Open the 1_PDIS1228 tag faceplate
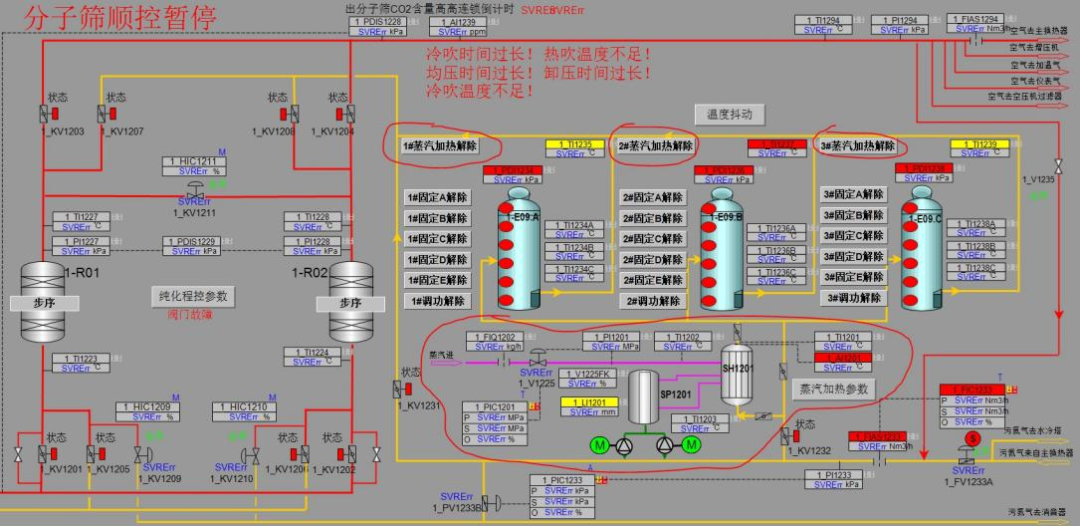This screenshot has width=1080, height=526. click(378, 27)
